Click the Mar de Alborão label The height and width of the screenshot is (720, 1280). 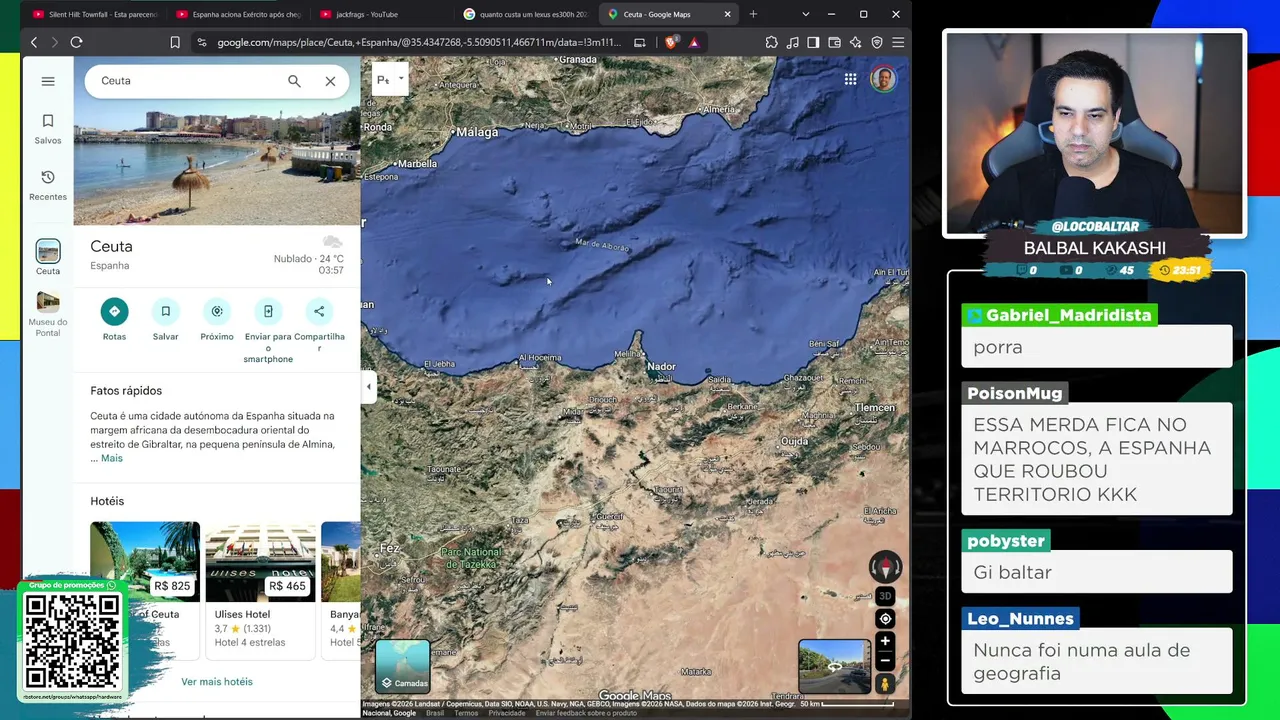(x=602, y=245)
